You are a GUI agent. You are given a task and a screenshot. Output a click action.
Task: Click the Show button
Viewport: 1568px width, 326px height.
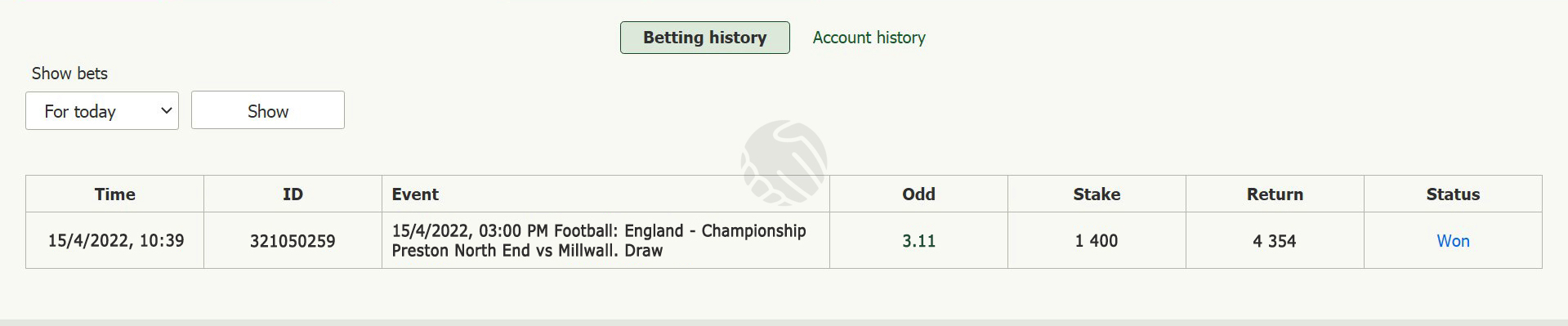point(268,110)
